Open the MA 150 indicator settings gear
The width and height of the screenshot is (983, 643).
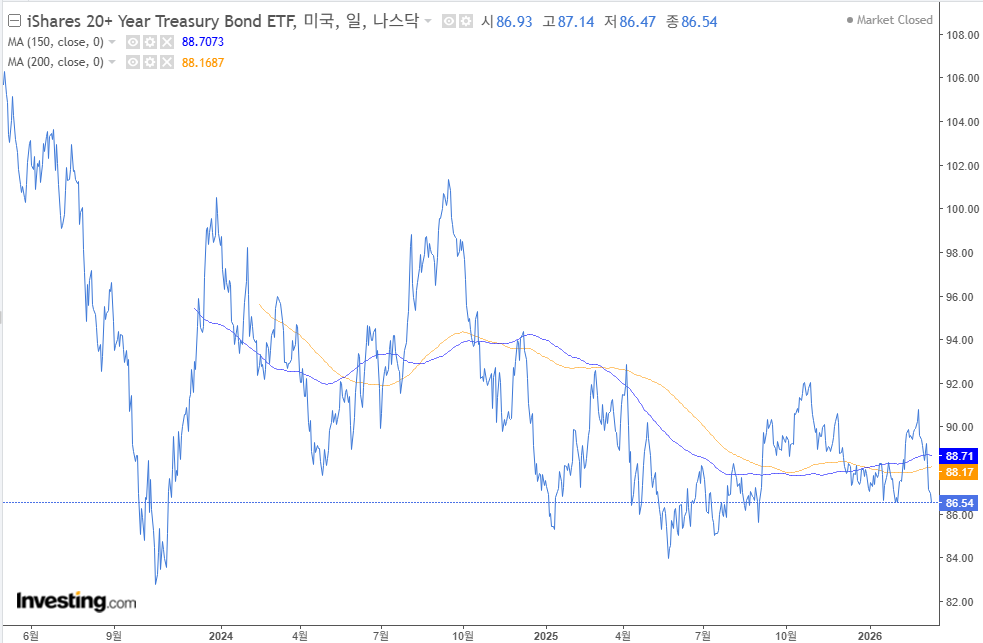coord(150,42)
